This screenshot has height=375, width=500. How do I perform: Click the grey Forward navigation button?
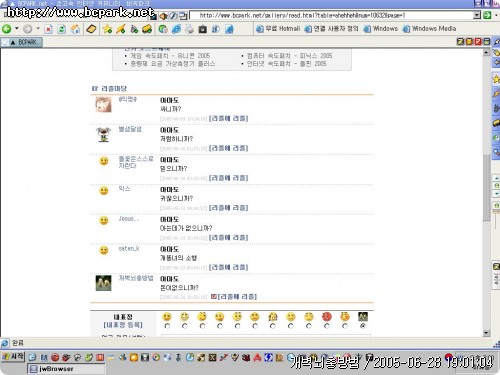(28, 29)
